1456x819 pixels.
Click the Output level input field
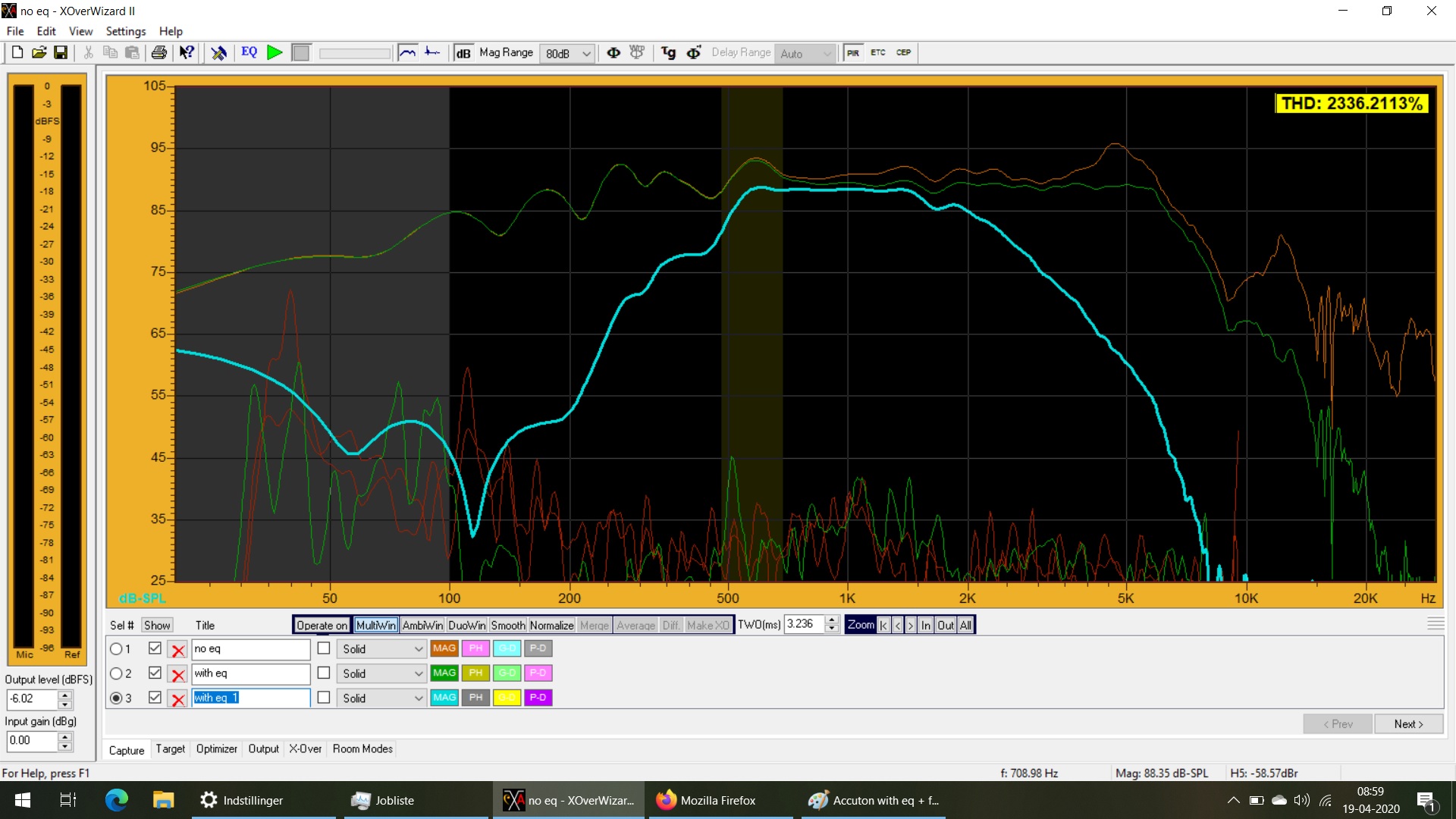click(32, 699)
